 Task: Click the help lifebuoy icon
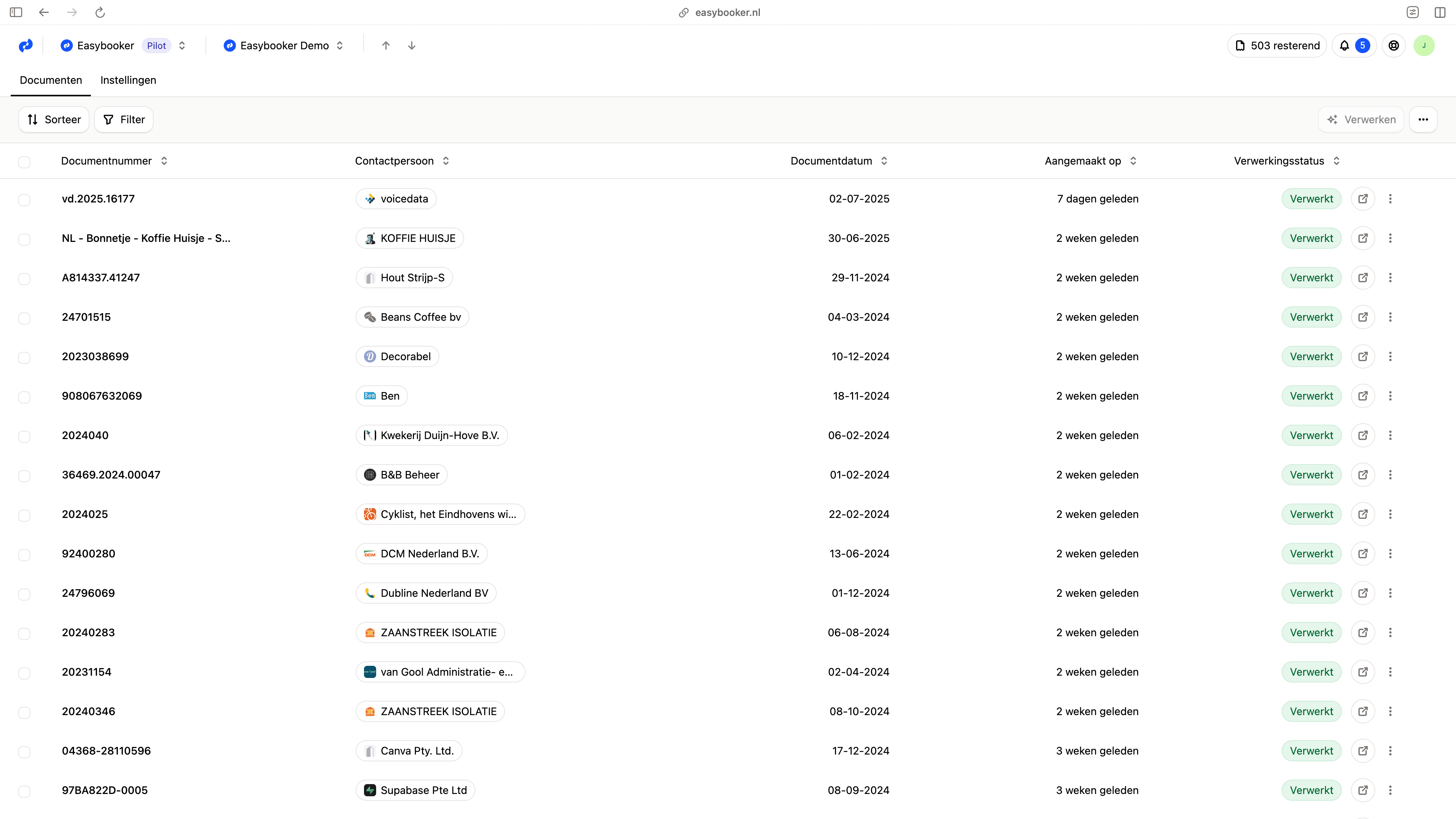point(1393,46)
